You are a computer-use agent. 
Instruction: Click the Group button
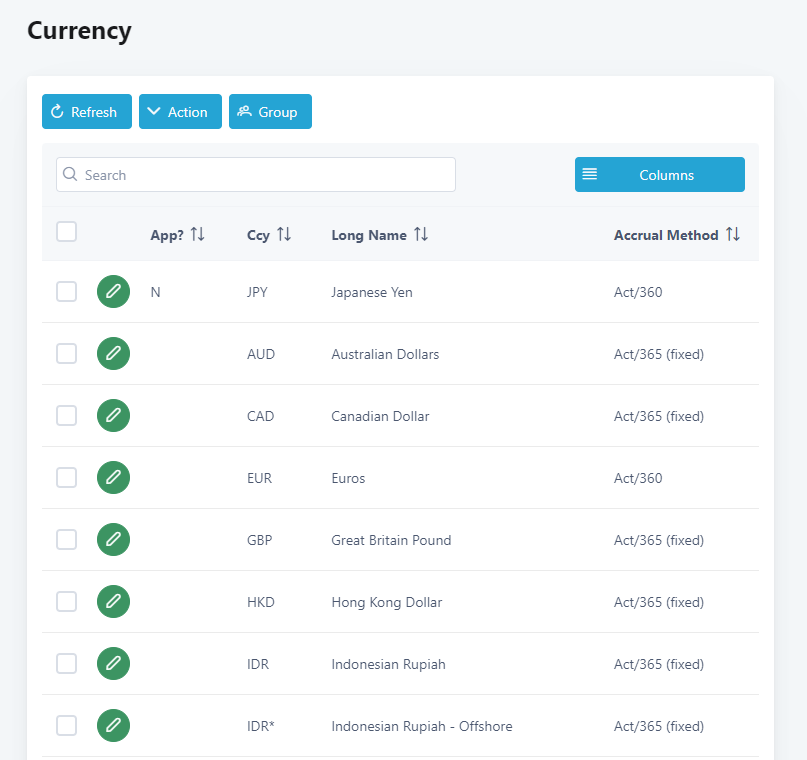coord(270,112)
